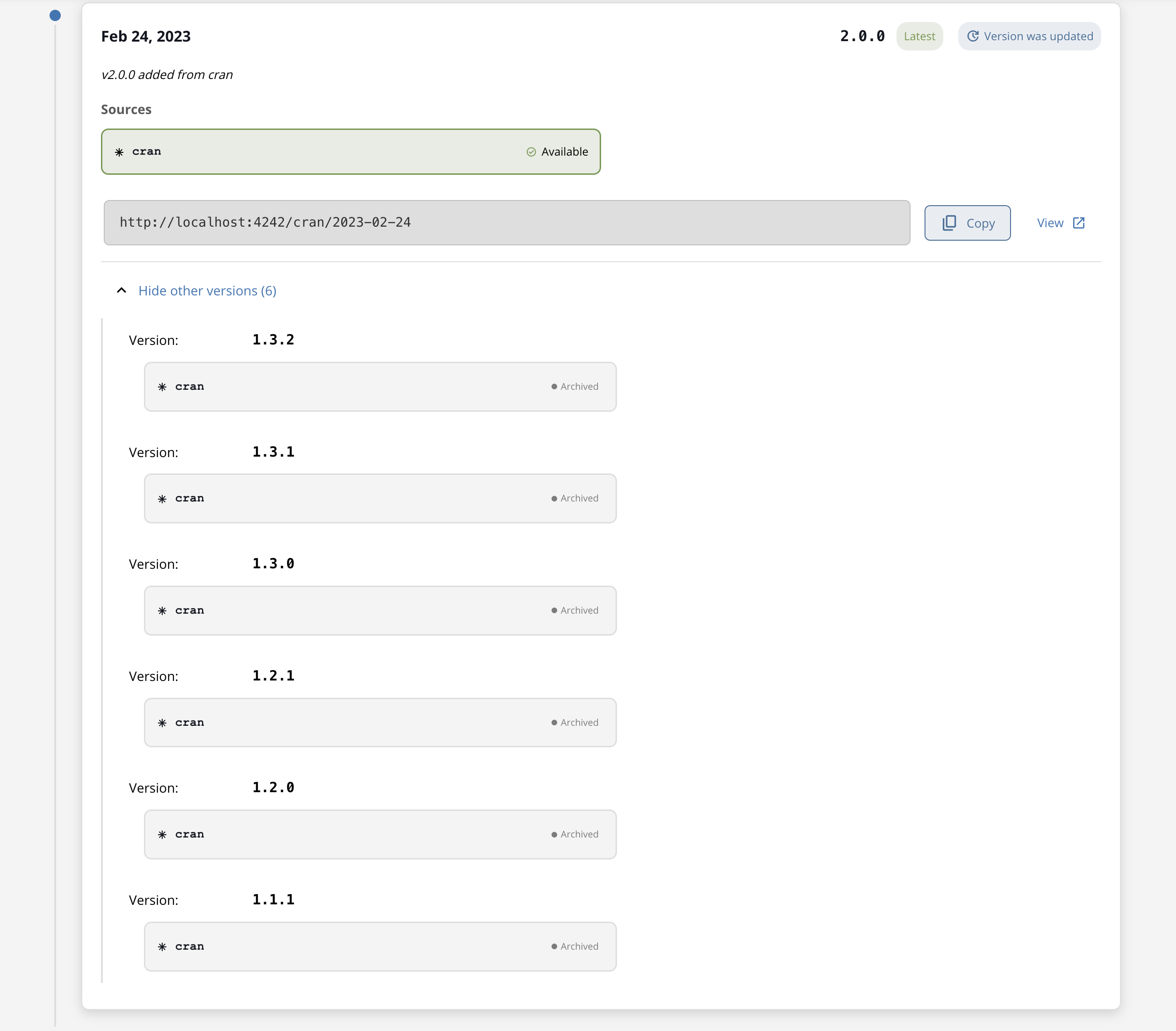Click the URL field with localhost:4242/cran/2023-02-24

click(x=507, y=222)
